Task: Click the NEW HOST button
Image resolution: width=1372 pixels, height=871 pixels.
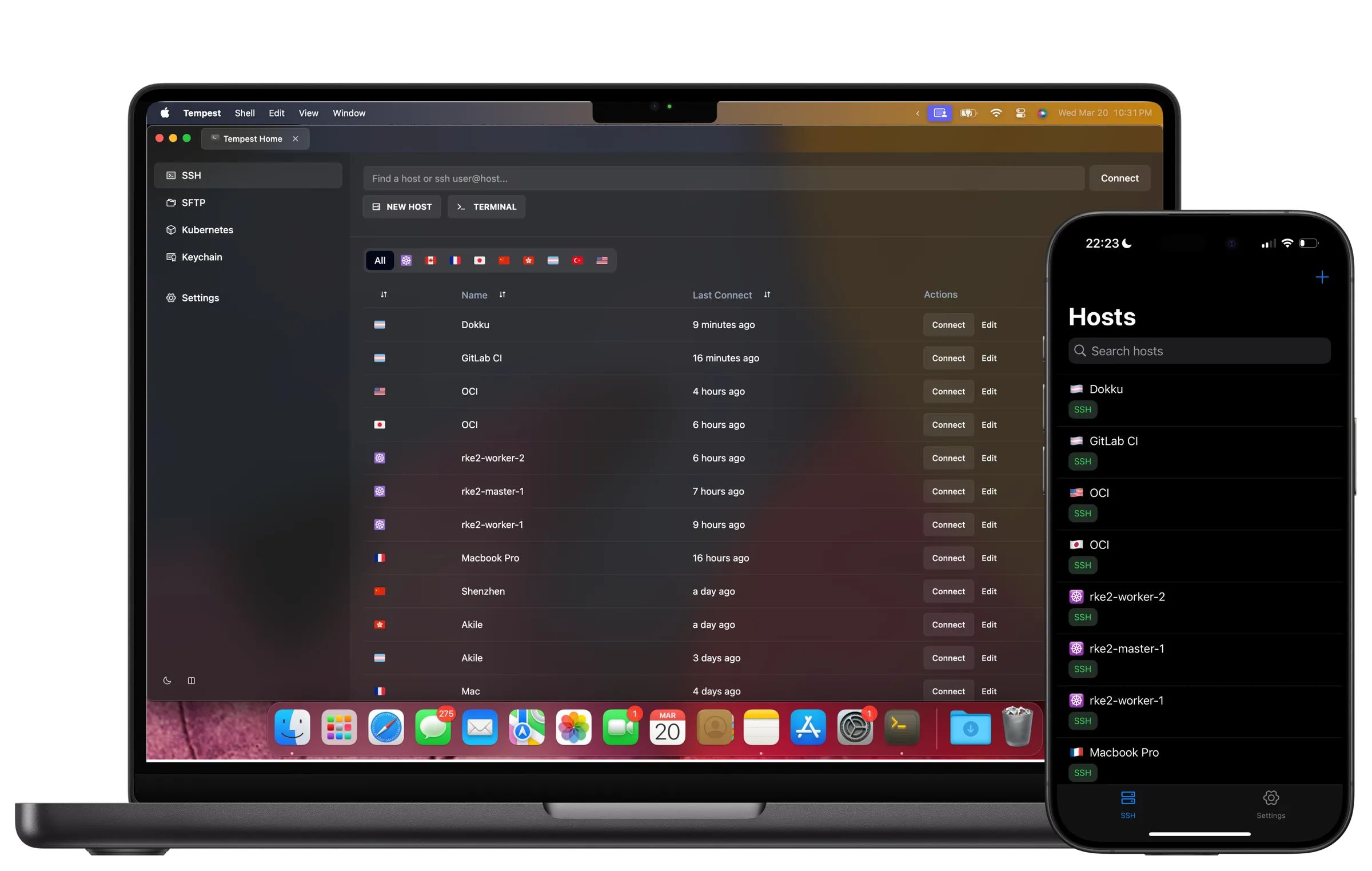Action: [401, 206]
